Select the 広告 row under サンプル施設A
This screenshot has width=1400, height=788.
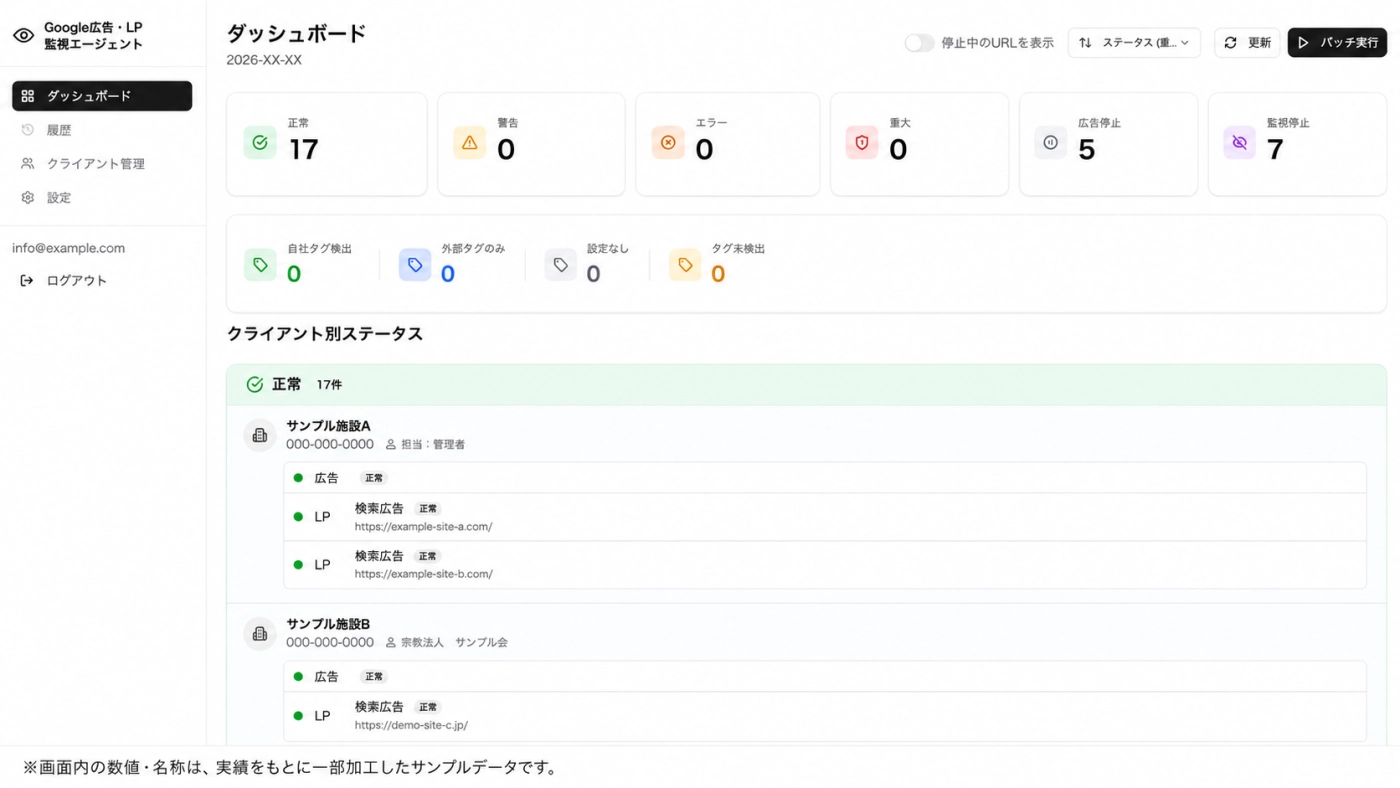pos(825,478)
